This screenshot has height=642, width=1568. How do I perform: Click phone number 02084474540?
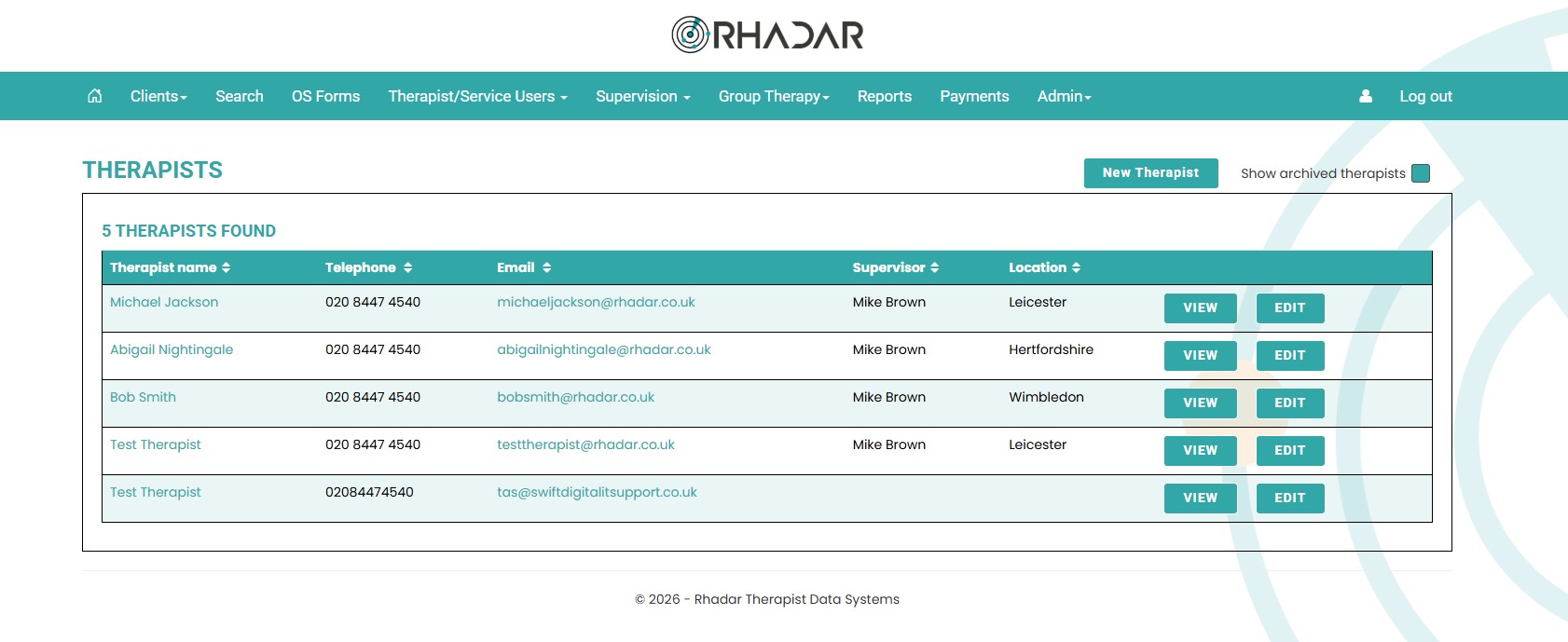pos(369,492)
